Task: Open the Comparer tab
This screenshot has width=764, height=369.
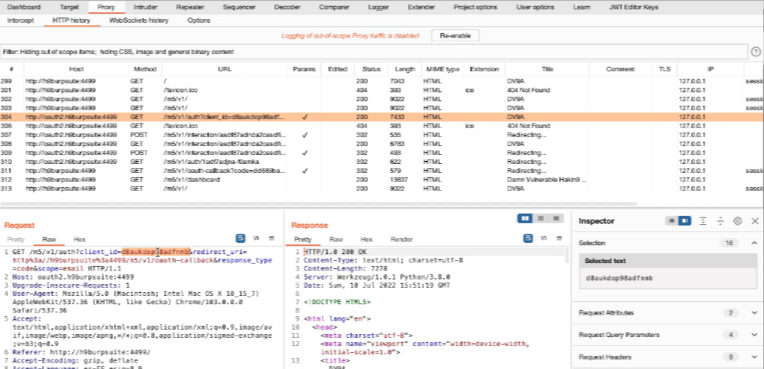Action: [334, 7]
